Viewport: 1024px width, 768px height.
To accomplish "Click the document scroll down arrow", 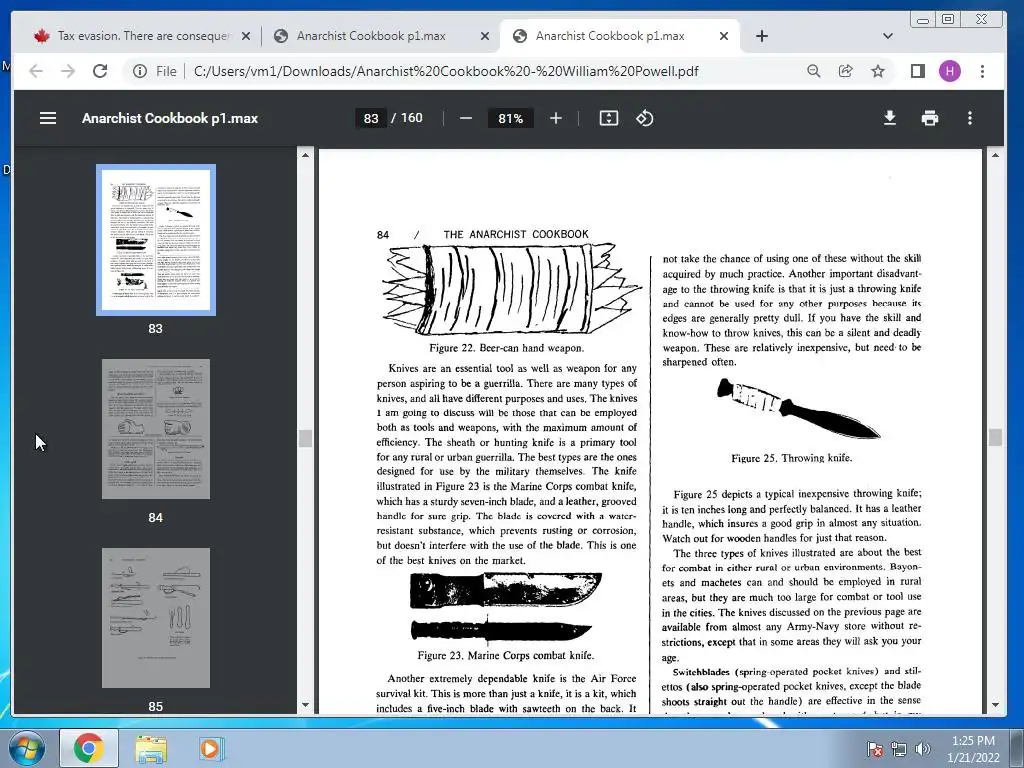I will coord(995,705).
